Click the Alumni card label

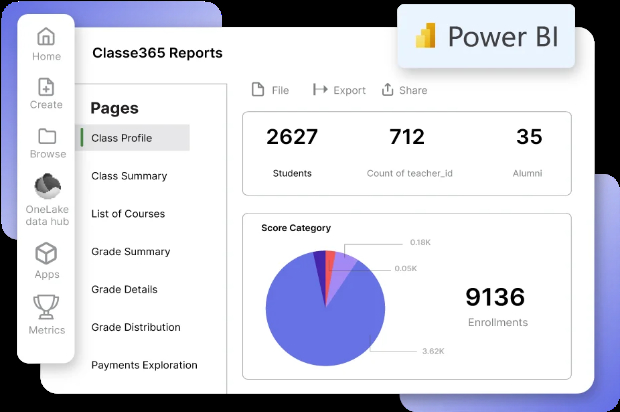tap(527, 173)
